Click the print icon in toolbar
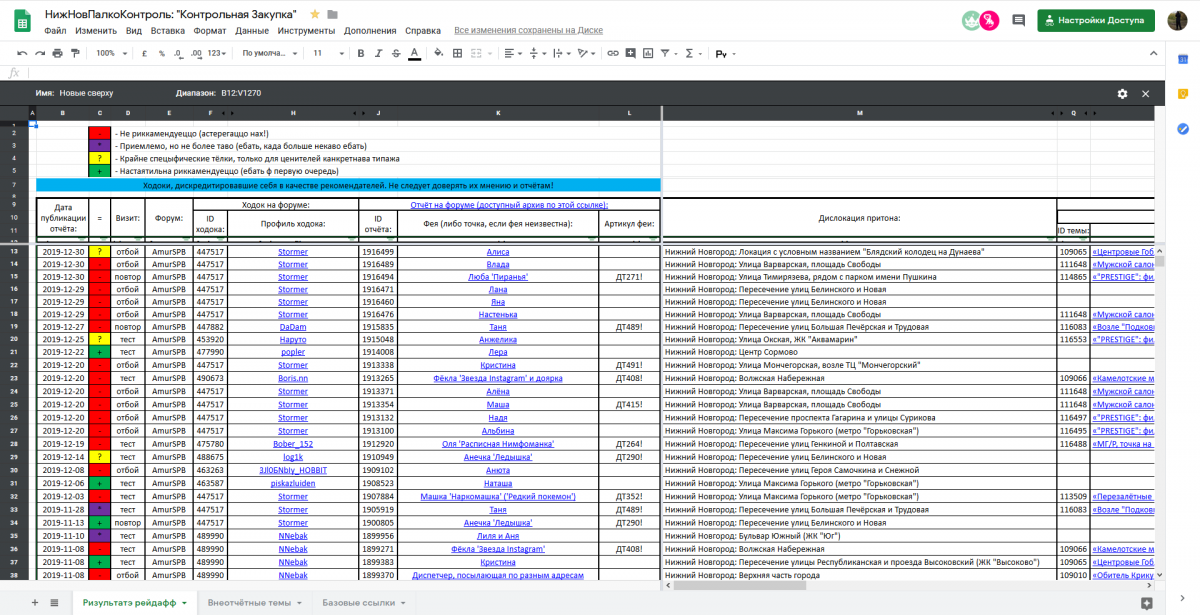 pos(57,53)
